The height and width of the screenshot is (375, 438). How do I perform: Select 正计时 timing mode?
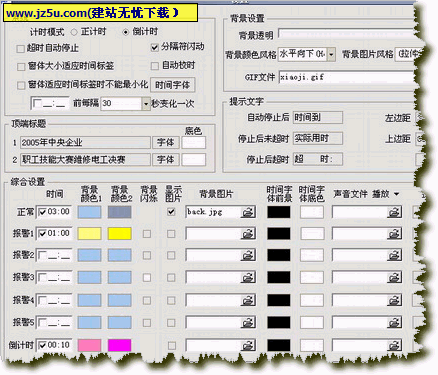[x=74, y=32]
